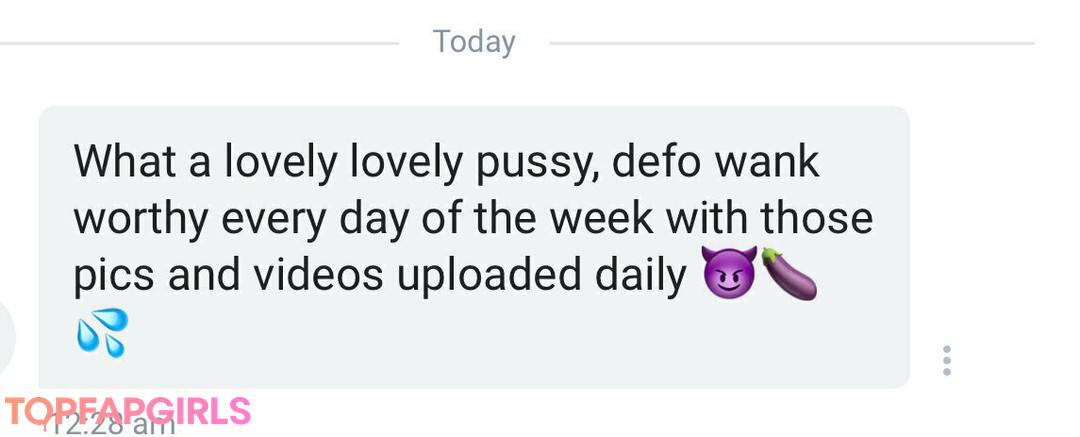
Task: Click the purple smiling devil emoji
Action: point(729,273)
